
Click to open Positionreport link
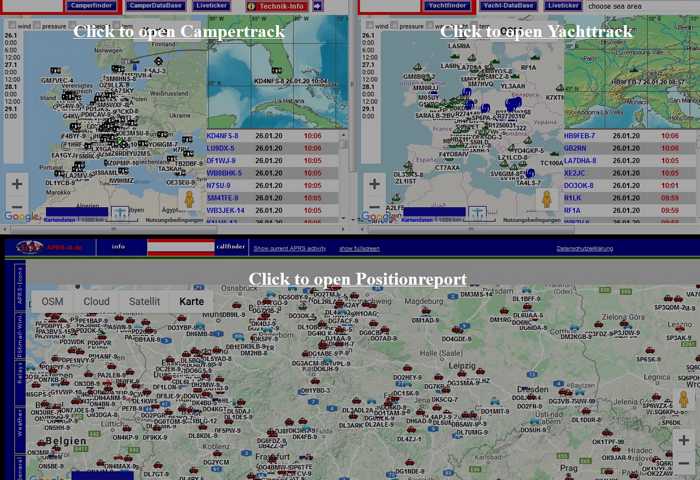point(358,279)
